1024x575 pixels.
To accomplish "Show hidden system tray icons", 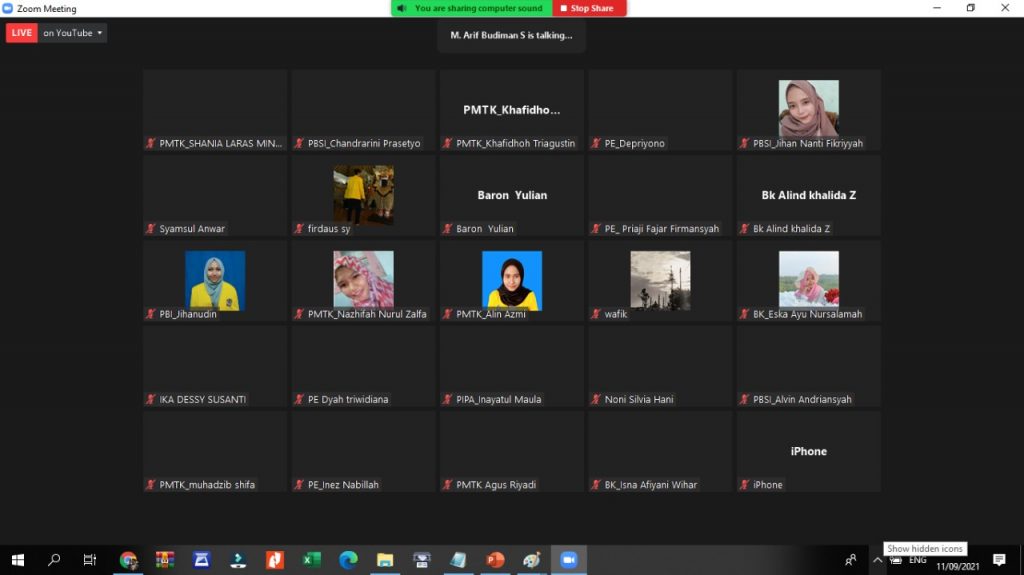I will tap(878, 560).
